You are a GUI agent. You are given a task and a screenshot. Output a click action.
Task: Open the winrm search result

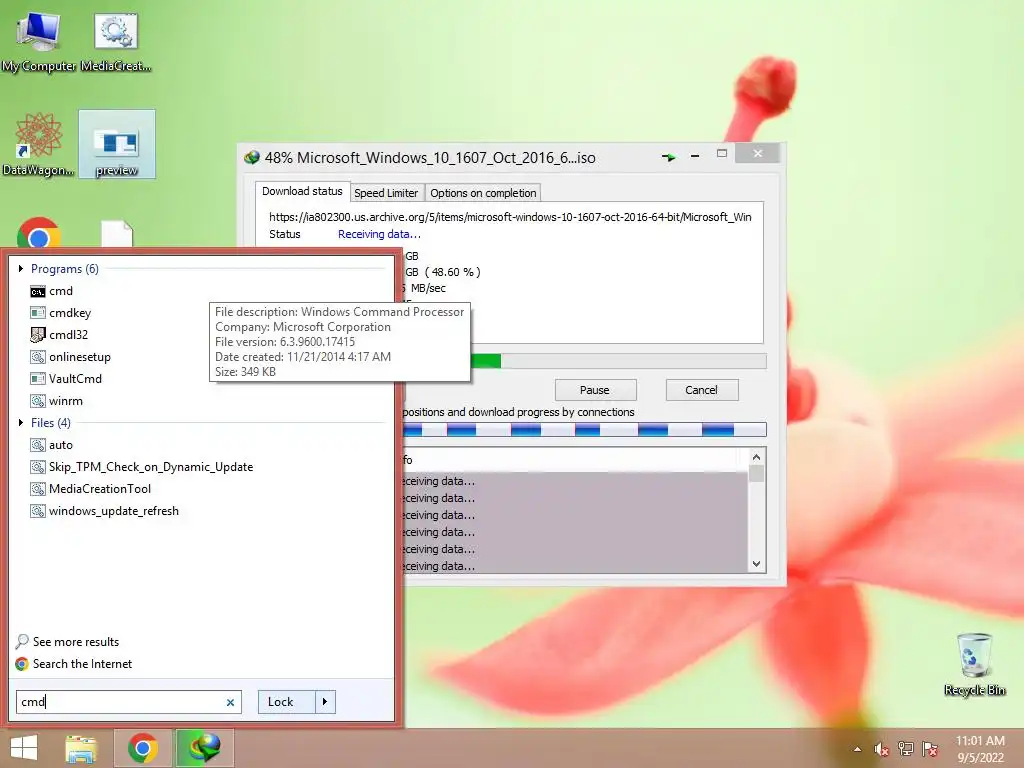tap(56, 401)
